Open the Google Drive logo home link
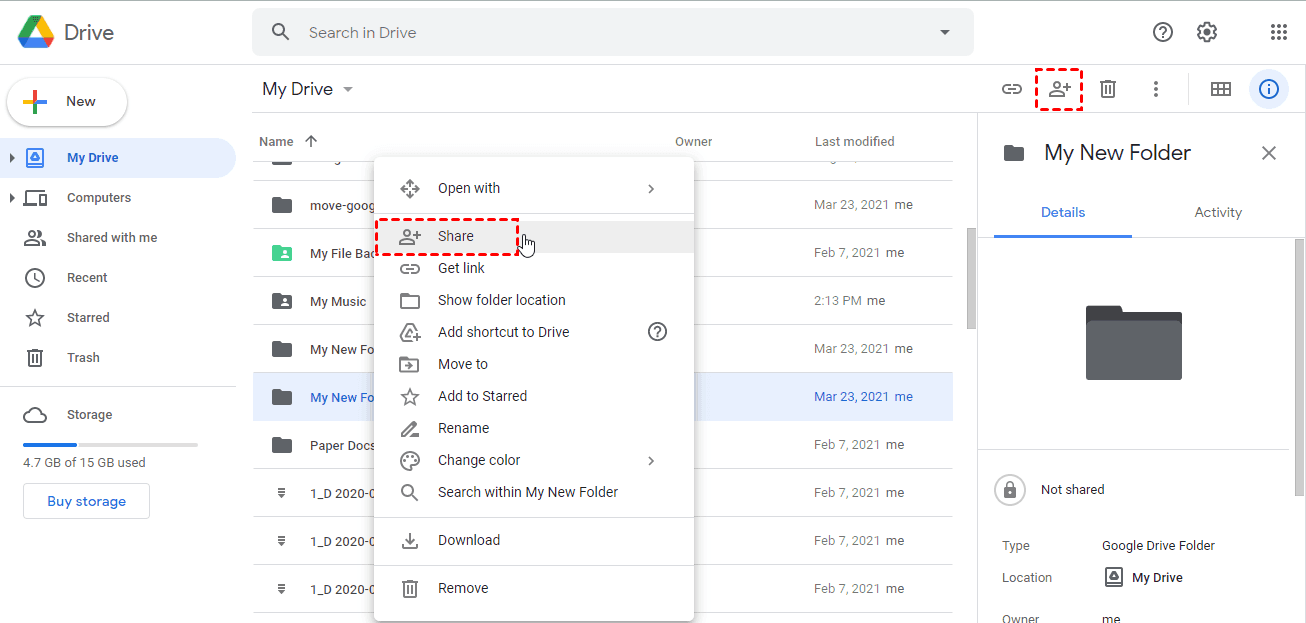This screenshot has height=623, width=1306. coord(66,32)
